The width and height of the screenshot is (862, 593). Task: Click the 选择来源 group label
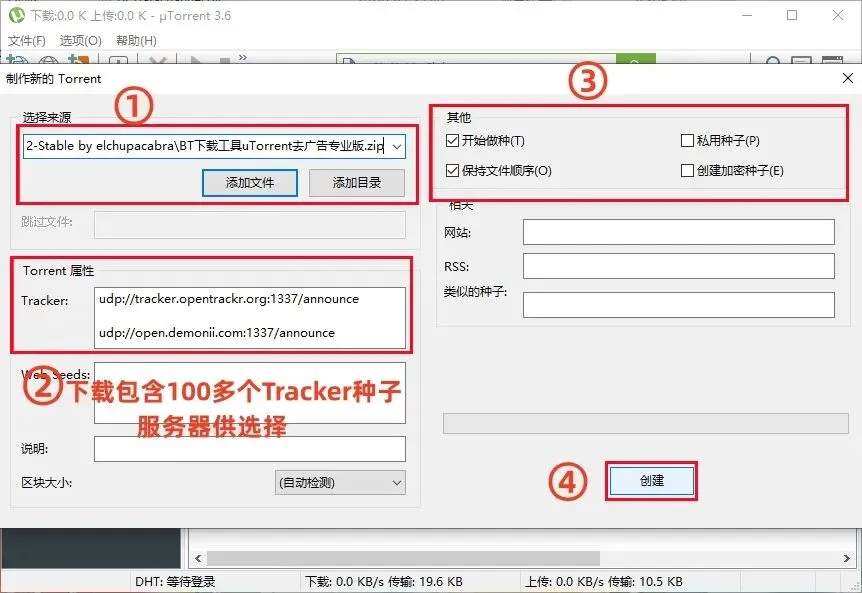[x=47, y=117]
